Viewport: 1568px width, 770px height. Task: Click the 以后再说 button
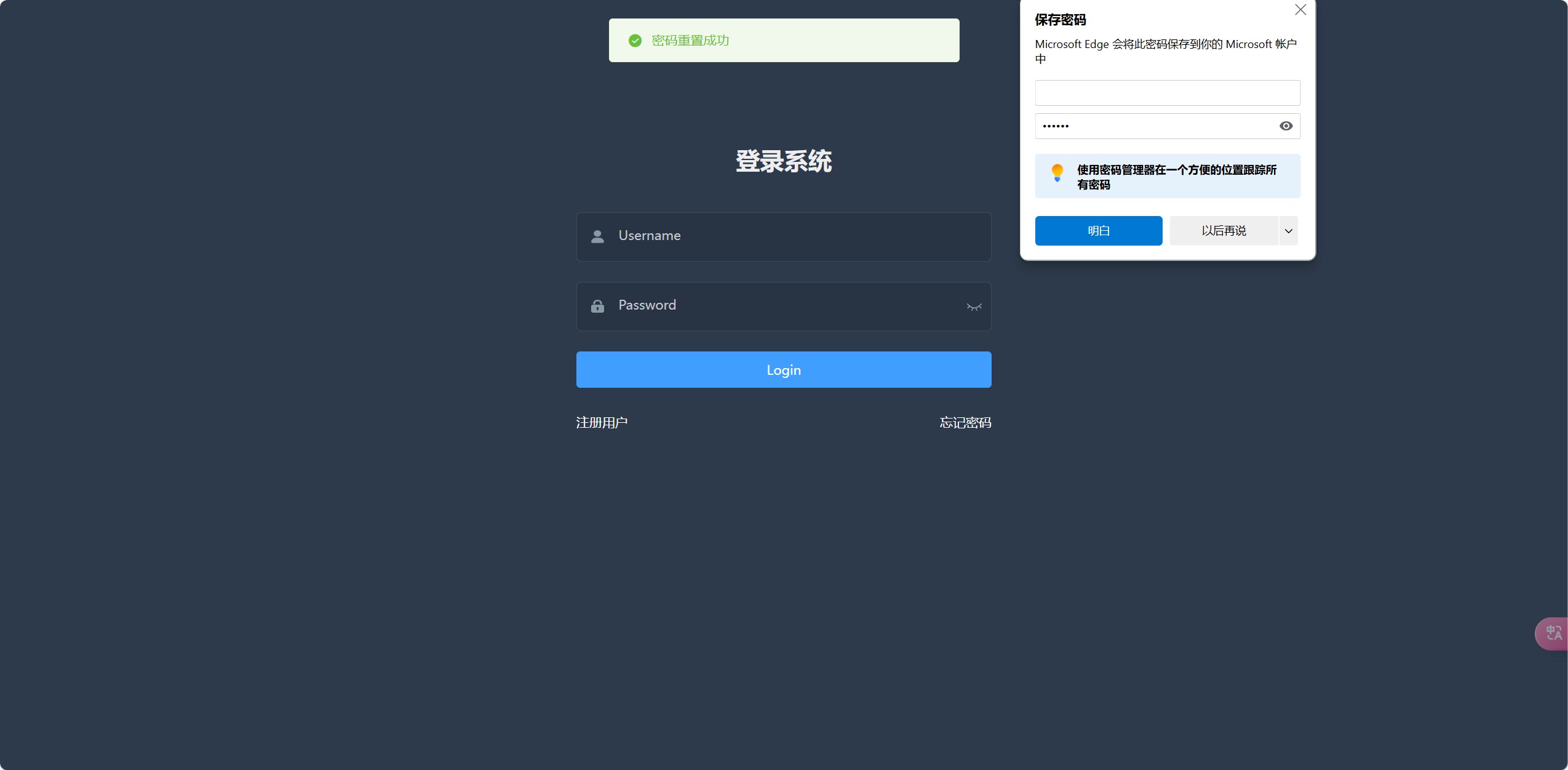pos(1223,231)
